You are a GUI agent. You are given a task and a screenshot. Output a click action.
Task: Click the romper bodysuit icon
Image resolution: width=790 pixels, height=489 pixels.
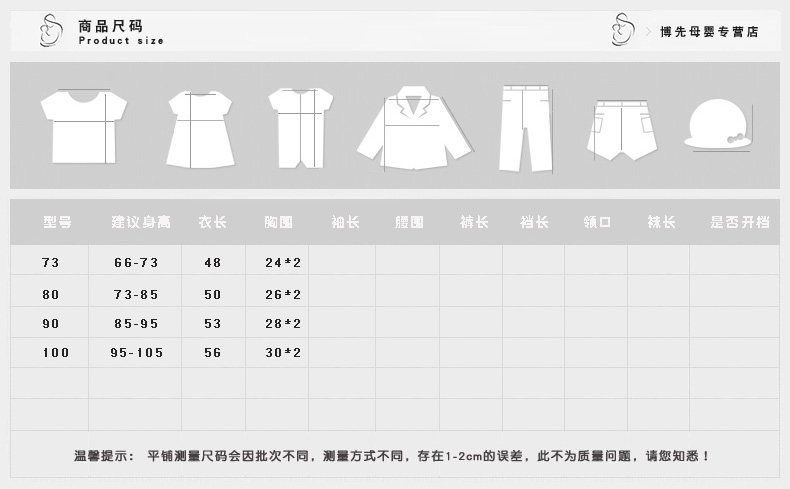pyautogui.click(x=300, y=128)
